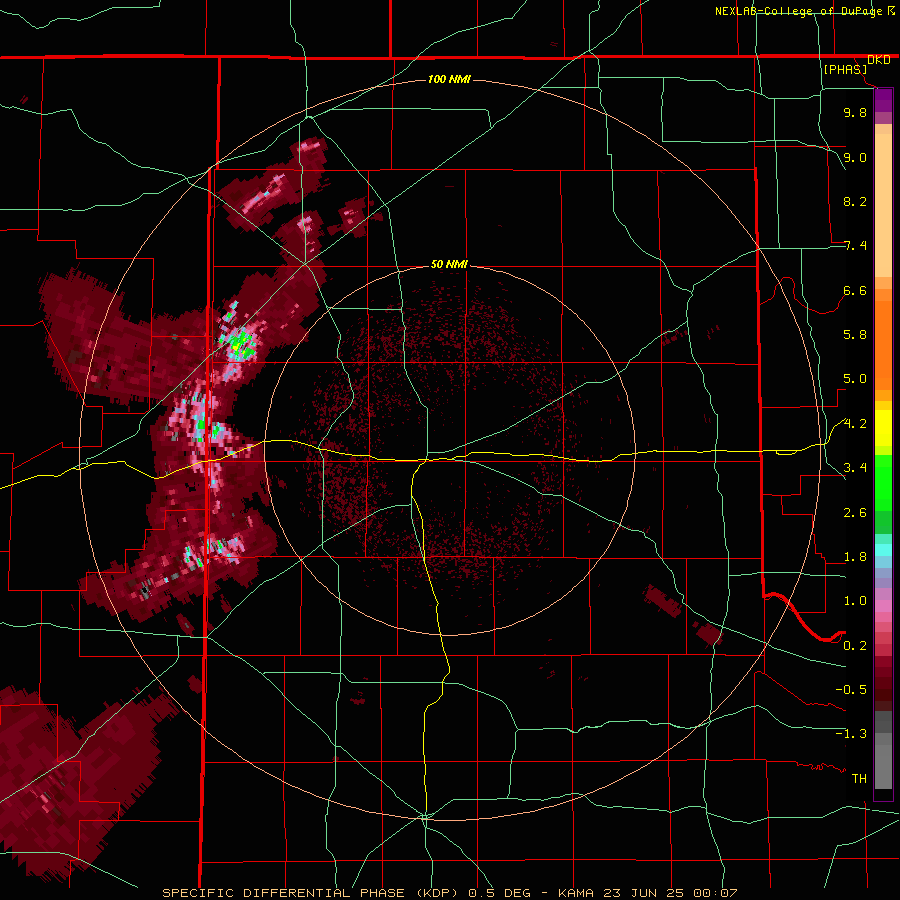Click the yellow legend color segment

click(x=883, y=428)
